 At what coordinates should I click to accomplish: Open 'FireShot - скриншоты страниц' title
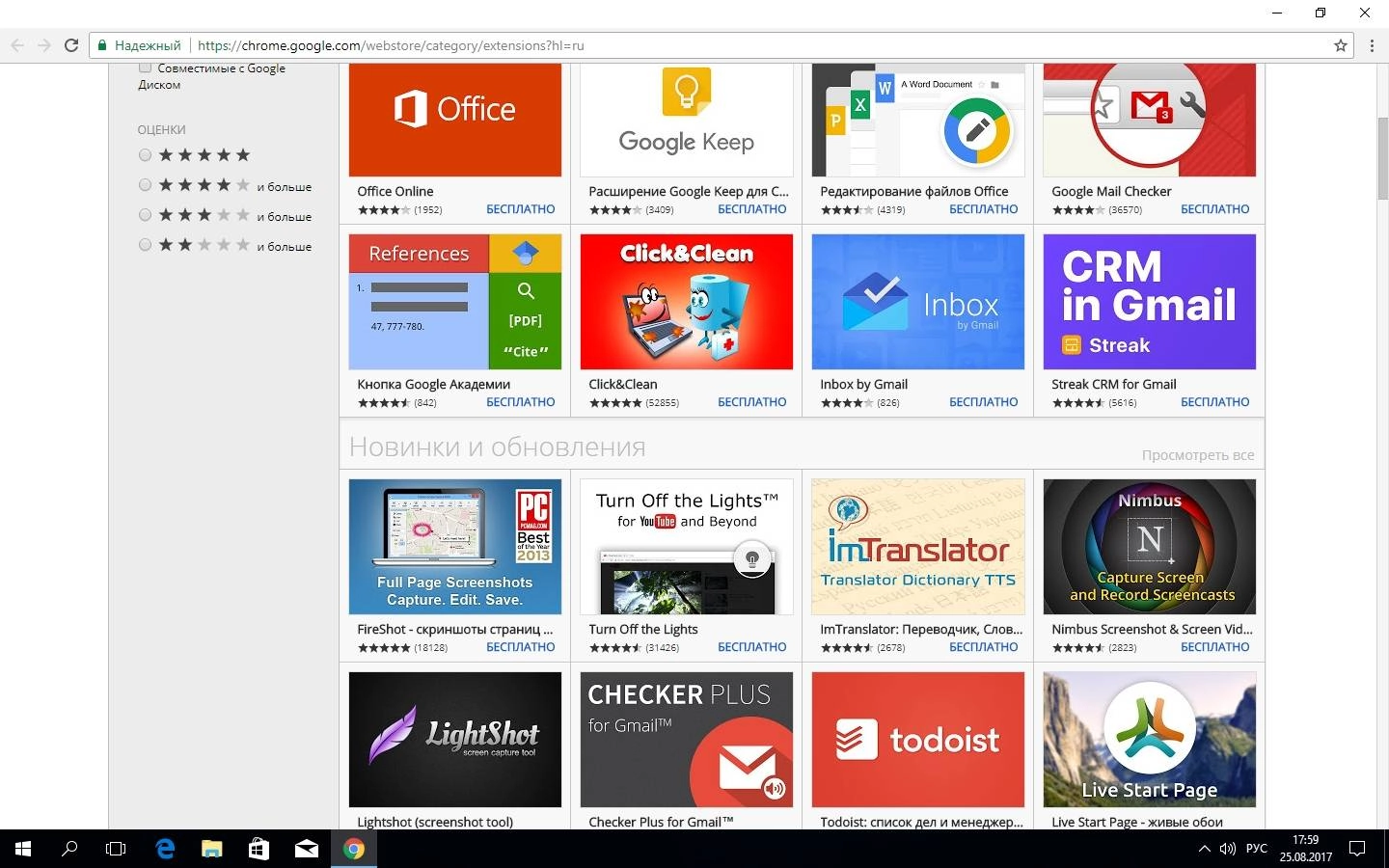point(455,629)
